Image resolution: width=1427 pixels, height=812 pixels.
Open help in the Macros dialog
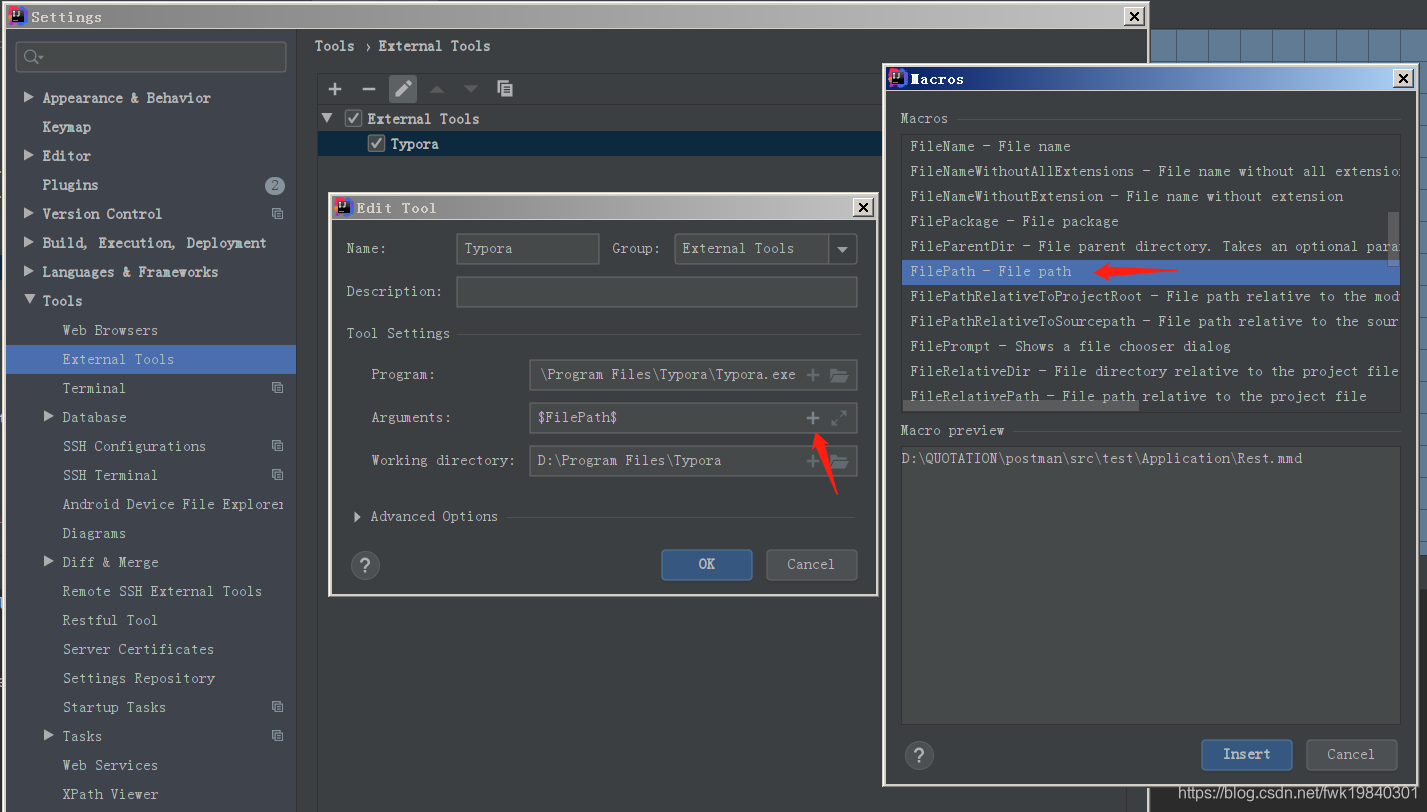pos(919,755)
